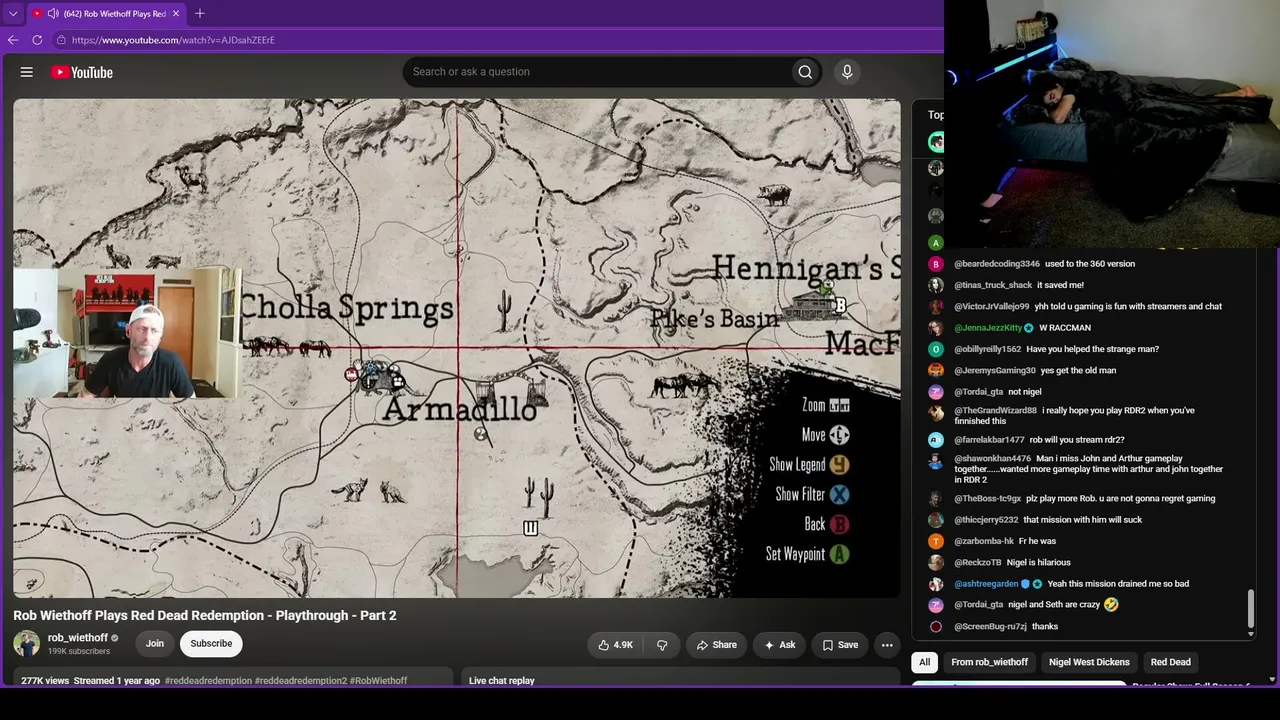Viewport: 1280px width, 720px height.
Task: Open the #RobWiethoff hashtag link
Action: click(379, 681)
